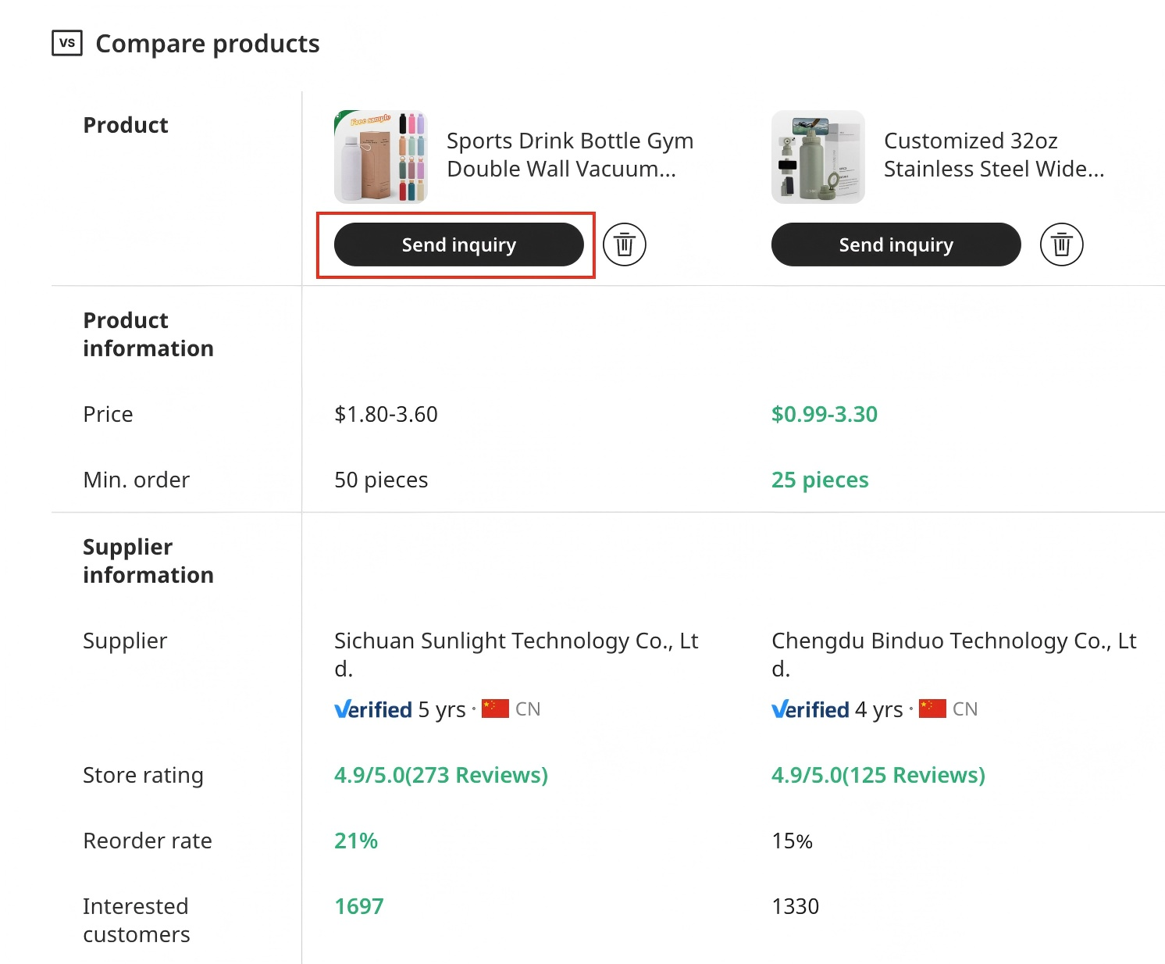Open Sports Drink Bottle Gym title link

click(570, 155)
